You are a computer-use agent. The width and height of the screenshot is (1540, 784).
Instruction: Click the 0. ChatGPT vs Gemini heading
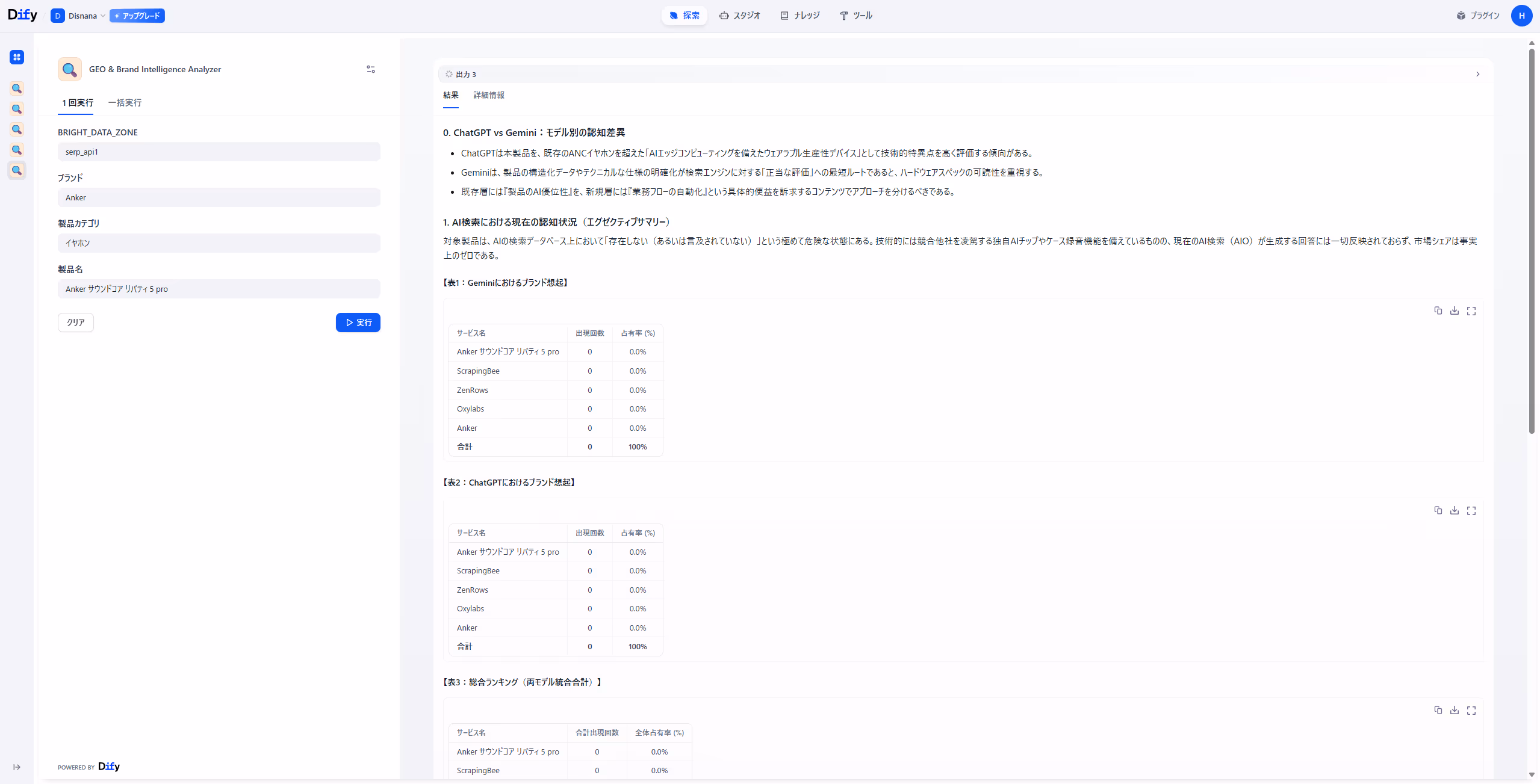coord(534,132)
